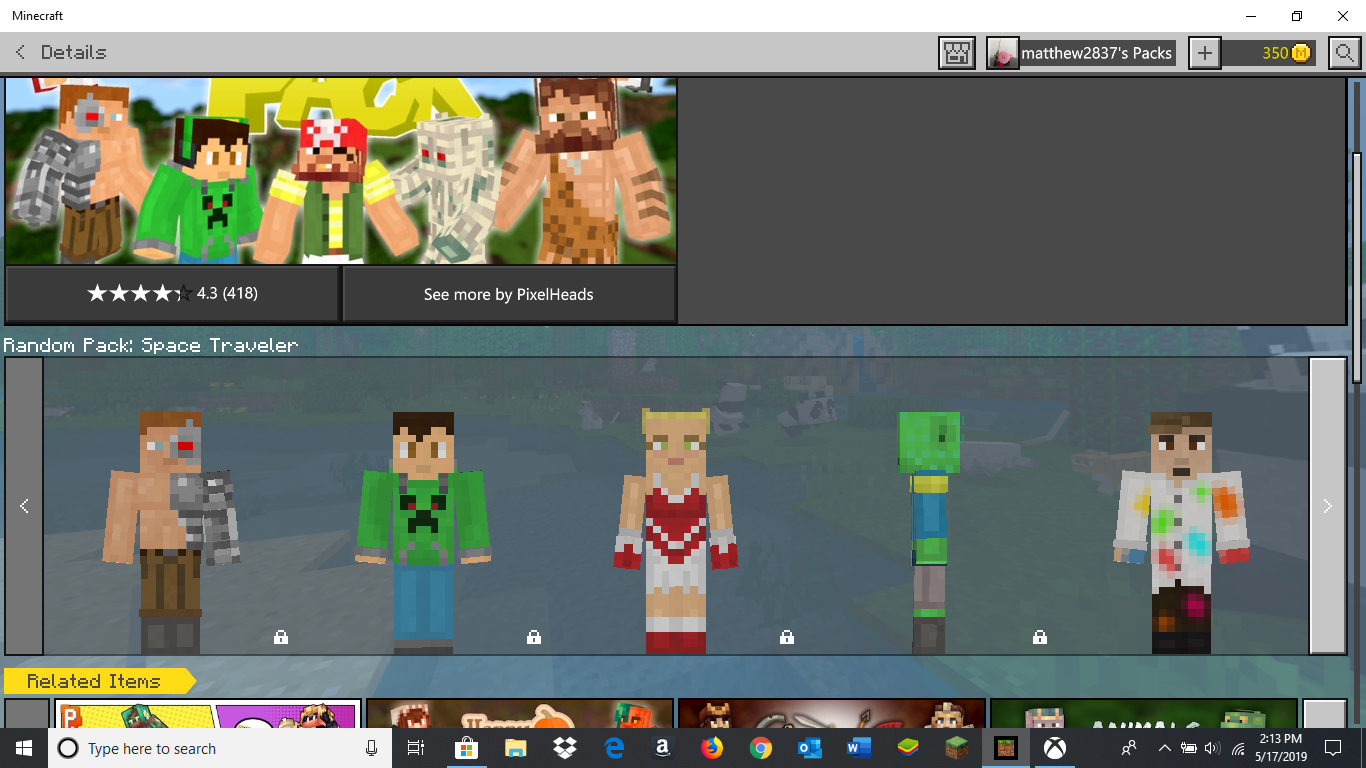Click See more by PixelHeads

tap(508, 294)
